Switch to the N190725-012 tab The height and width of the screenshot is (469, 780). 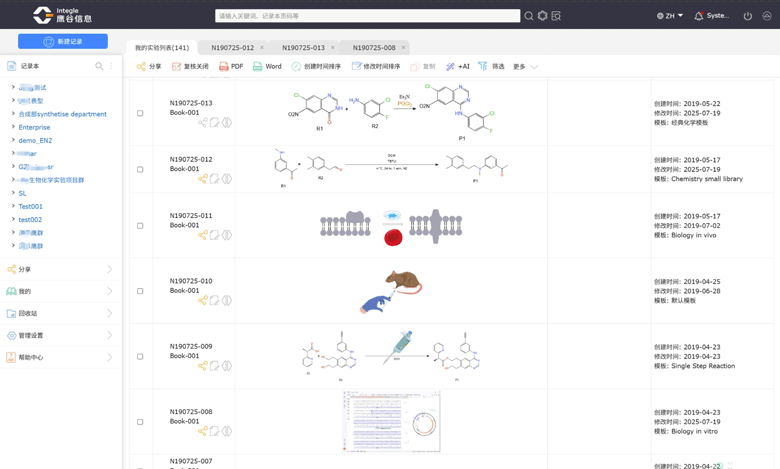[232, 48]
